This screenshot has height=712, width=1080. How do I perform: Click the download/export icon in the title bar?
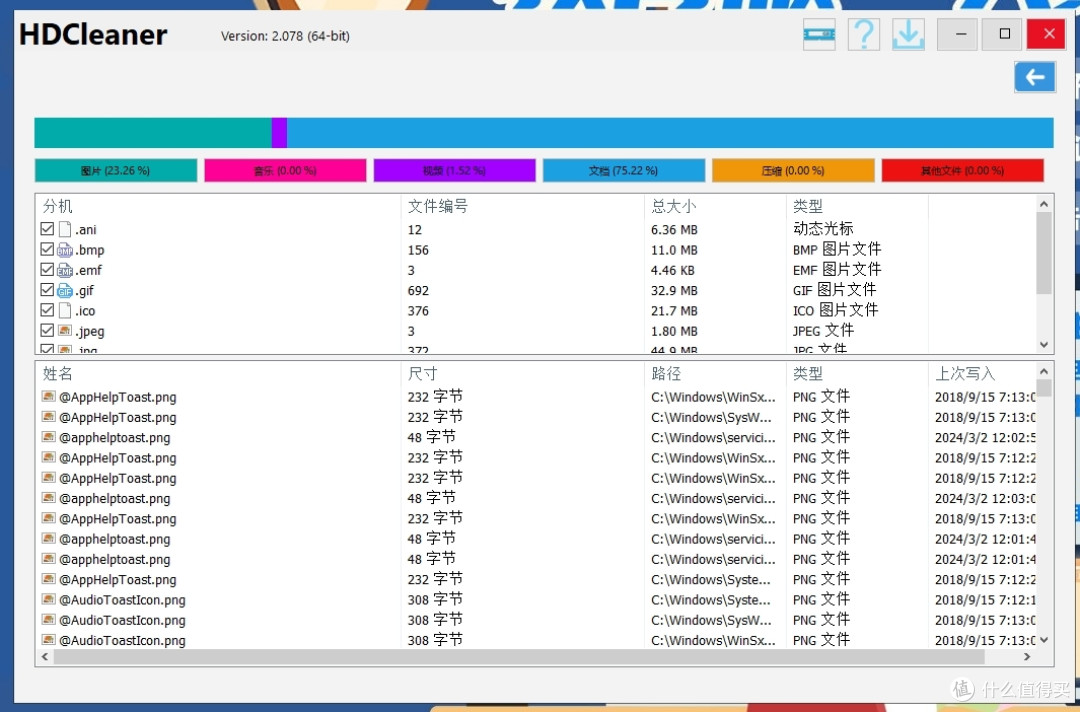click(908, 34)
